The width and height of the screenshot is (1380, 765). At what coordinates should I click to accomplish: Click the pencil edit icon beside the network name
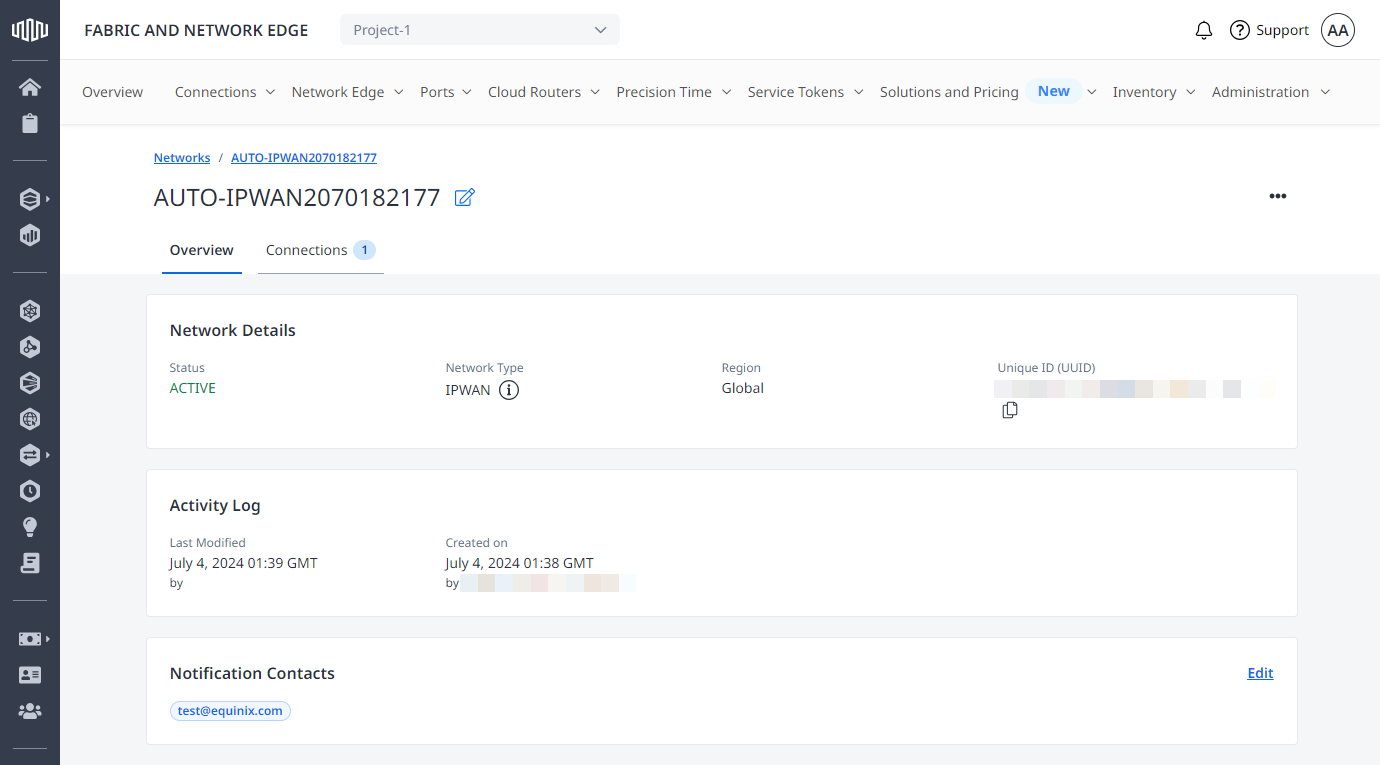[464, 197]
